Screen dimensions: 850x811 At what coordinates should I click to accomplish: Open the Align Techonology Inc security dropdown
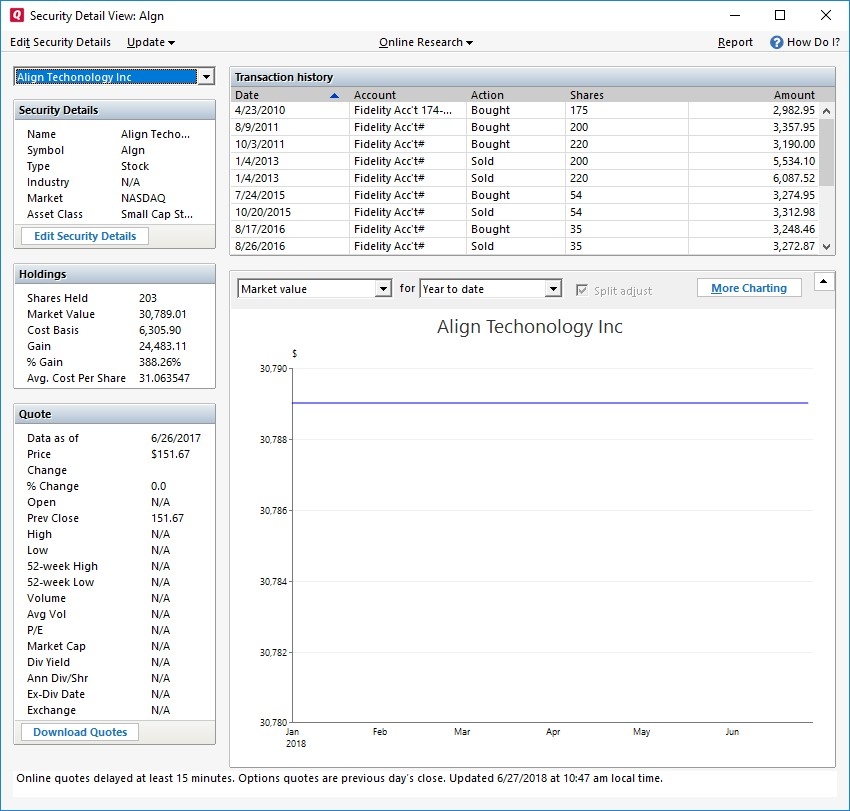[205, 77]
